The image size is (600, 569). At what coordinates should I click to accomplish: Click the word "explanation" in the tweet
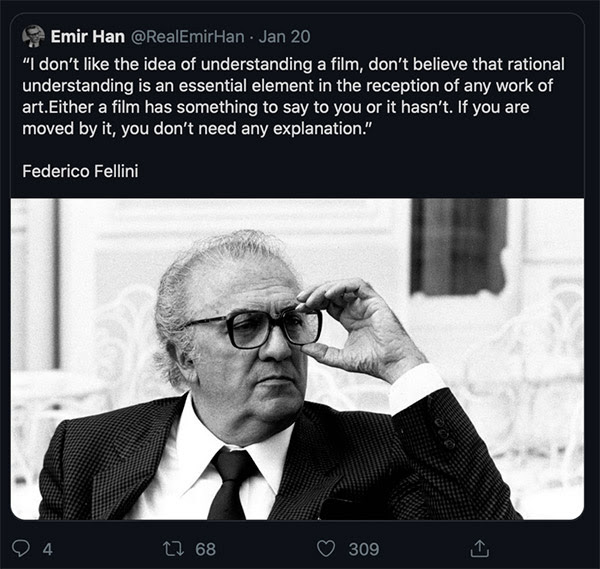[x=317, y=129]
